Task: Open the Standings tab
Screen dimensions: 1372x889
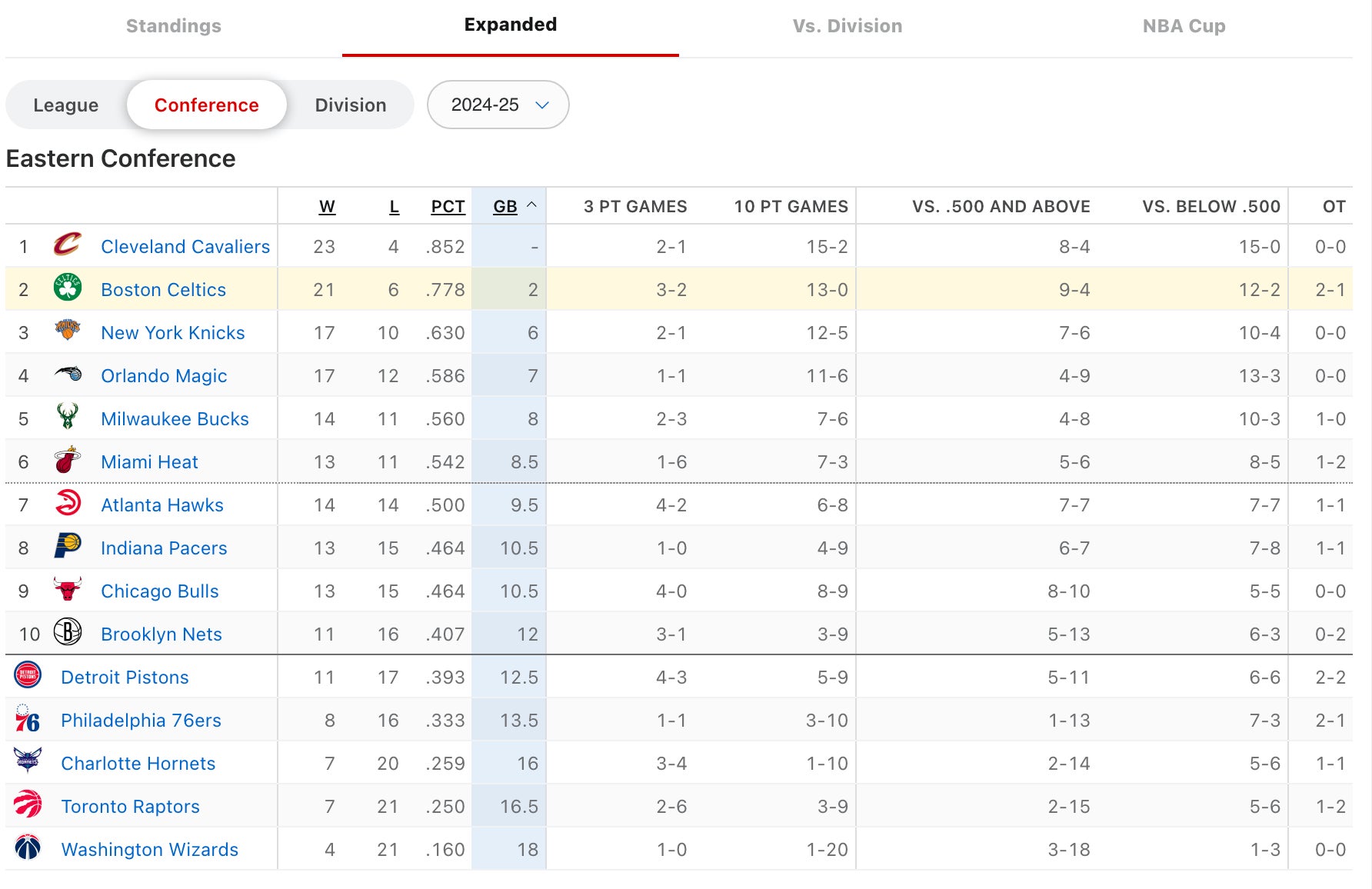Action: 174,26
